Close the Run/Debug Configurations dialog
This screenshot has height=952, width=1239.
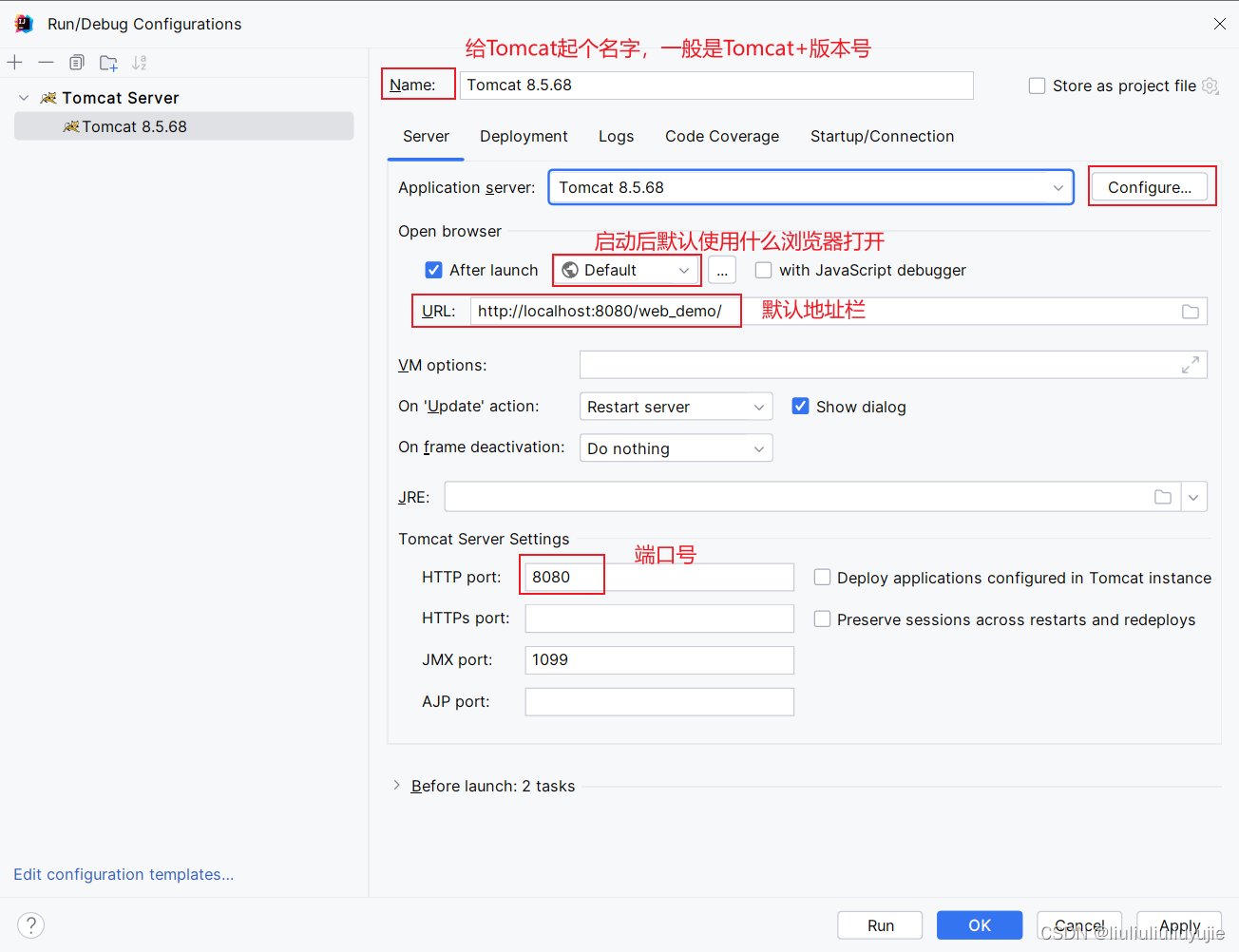point(1220,24)
